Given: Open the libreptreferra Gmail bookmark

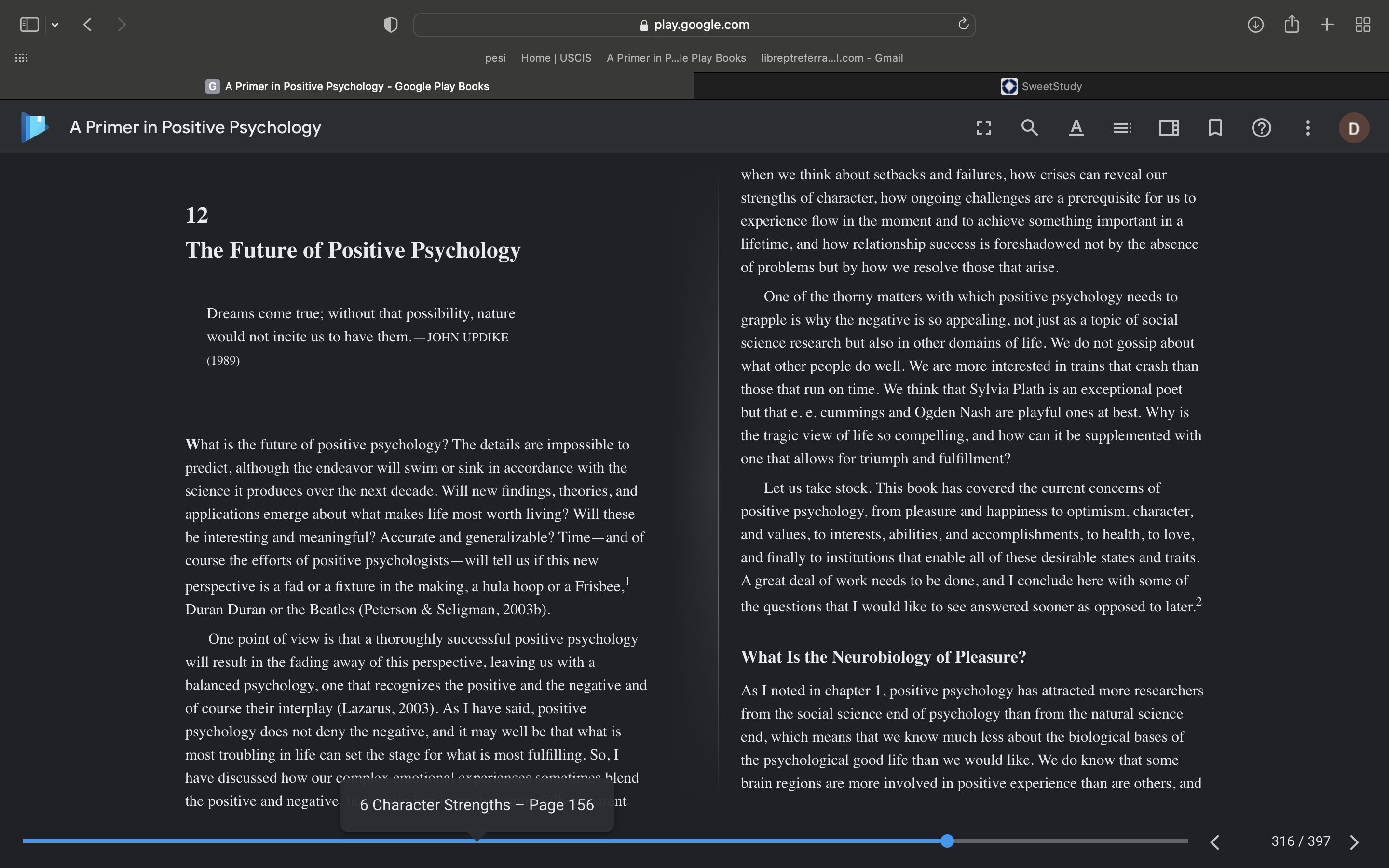Looking at the screenshot, I should (831, 58).
